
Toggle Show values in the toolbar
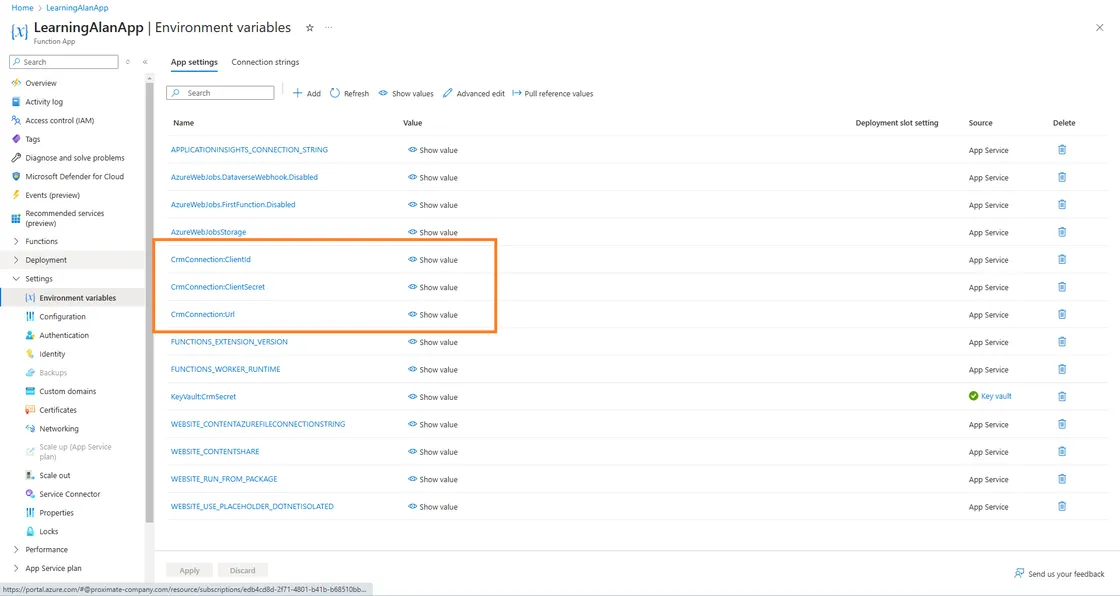[x=406, y=94]
